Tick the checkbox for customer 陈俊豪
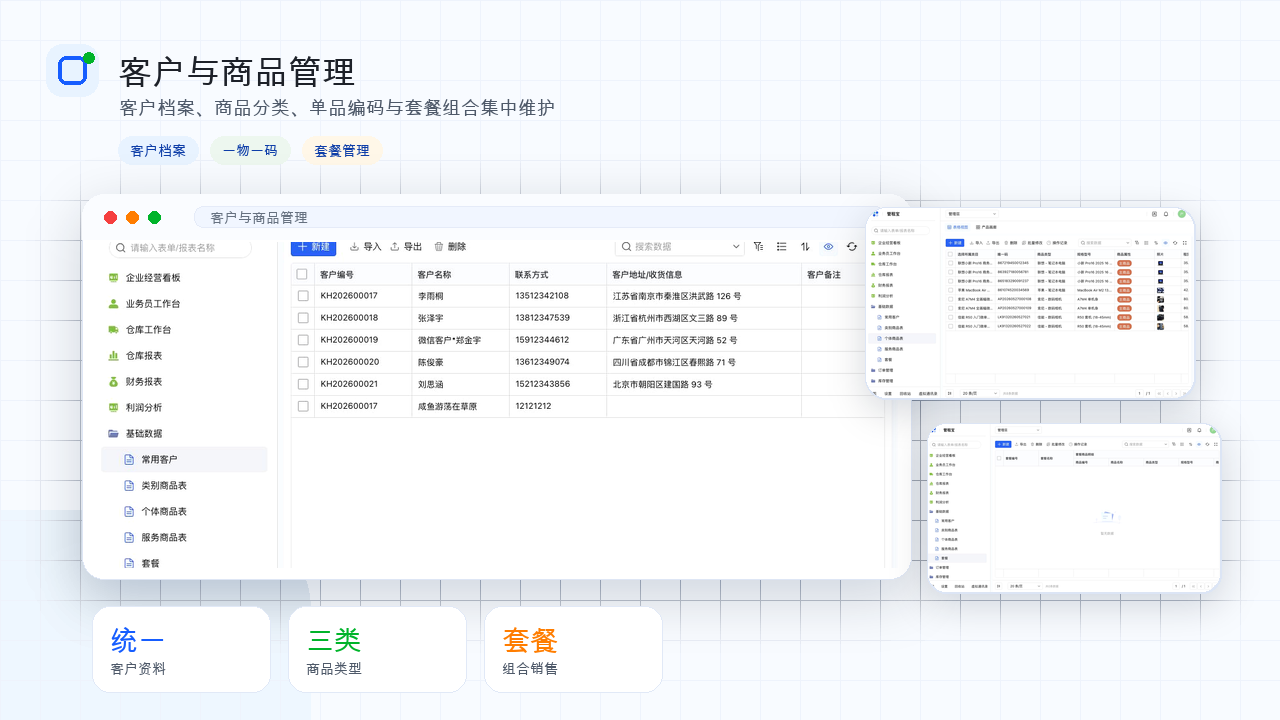Image resolution: width=1280 pixels, height=720 pixels. (x=303, y=362)
